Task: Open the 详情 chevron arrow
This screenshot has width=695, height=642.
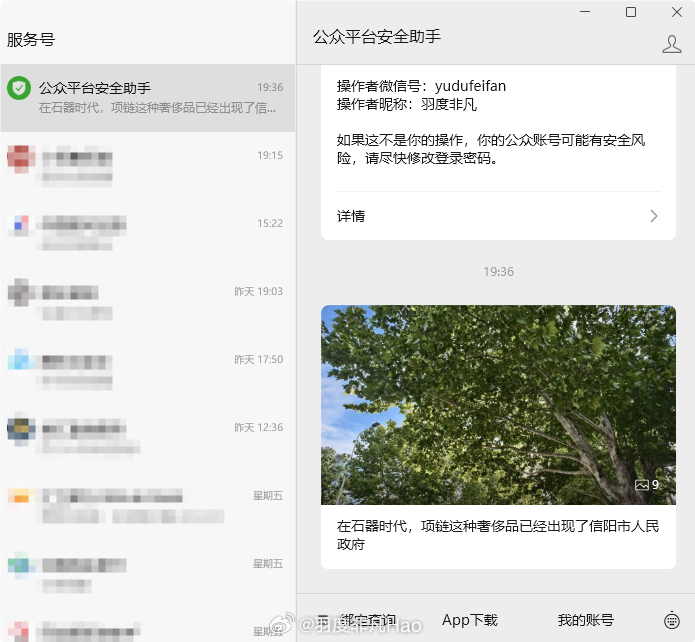Action: tap(654, 216)
